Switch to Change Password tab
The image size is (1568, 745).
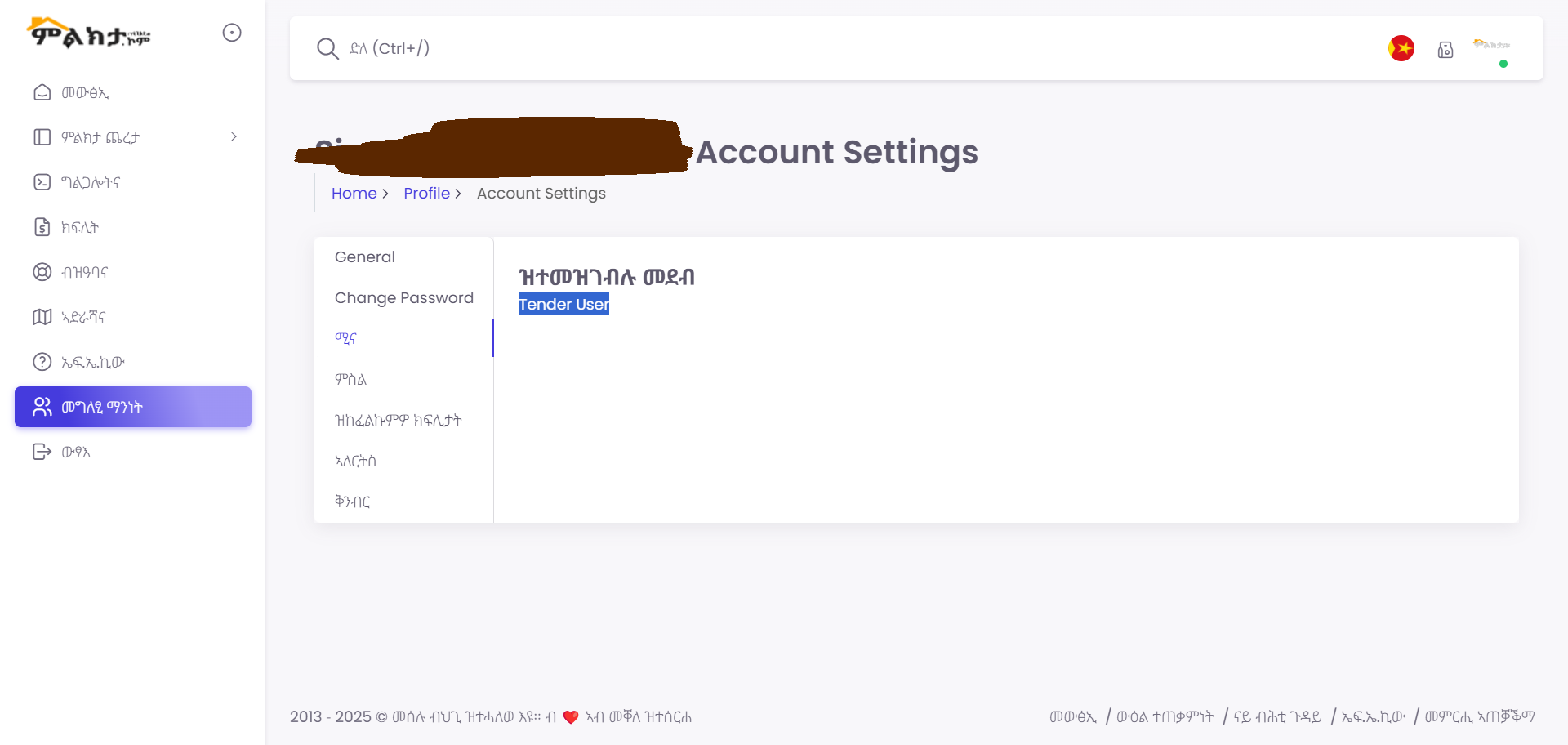pos(403,298)
